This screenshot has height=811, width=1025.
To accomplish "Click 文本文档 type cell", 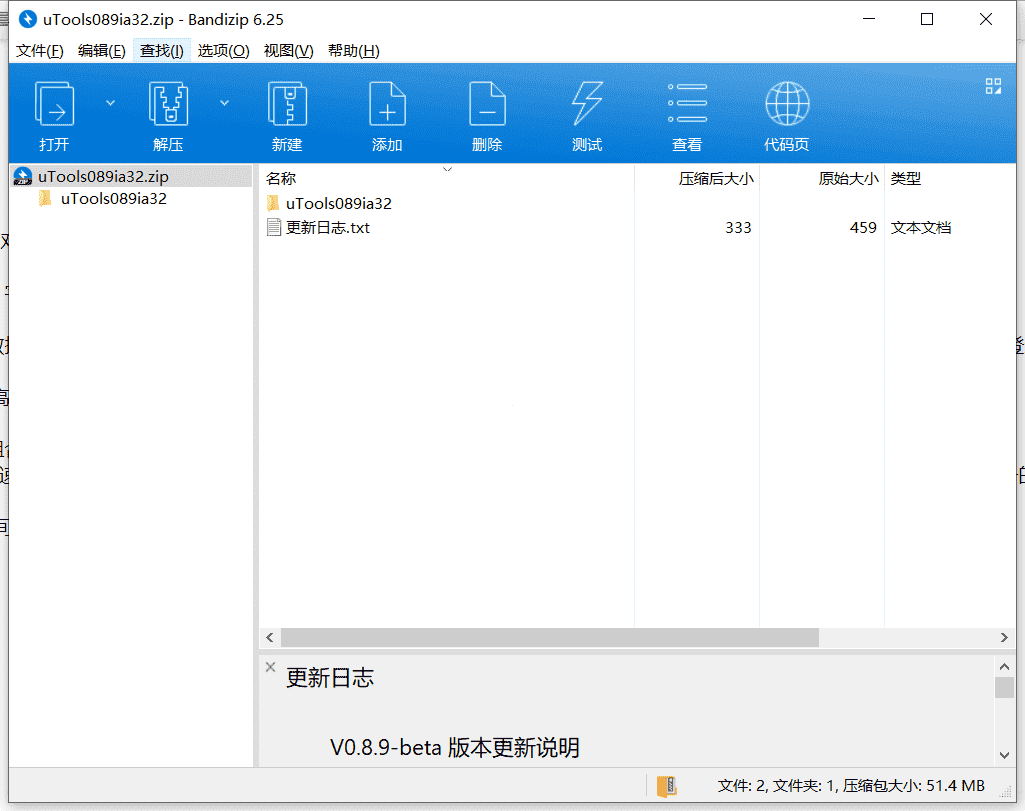I will tap(920, 227).
